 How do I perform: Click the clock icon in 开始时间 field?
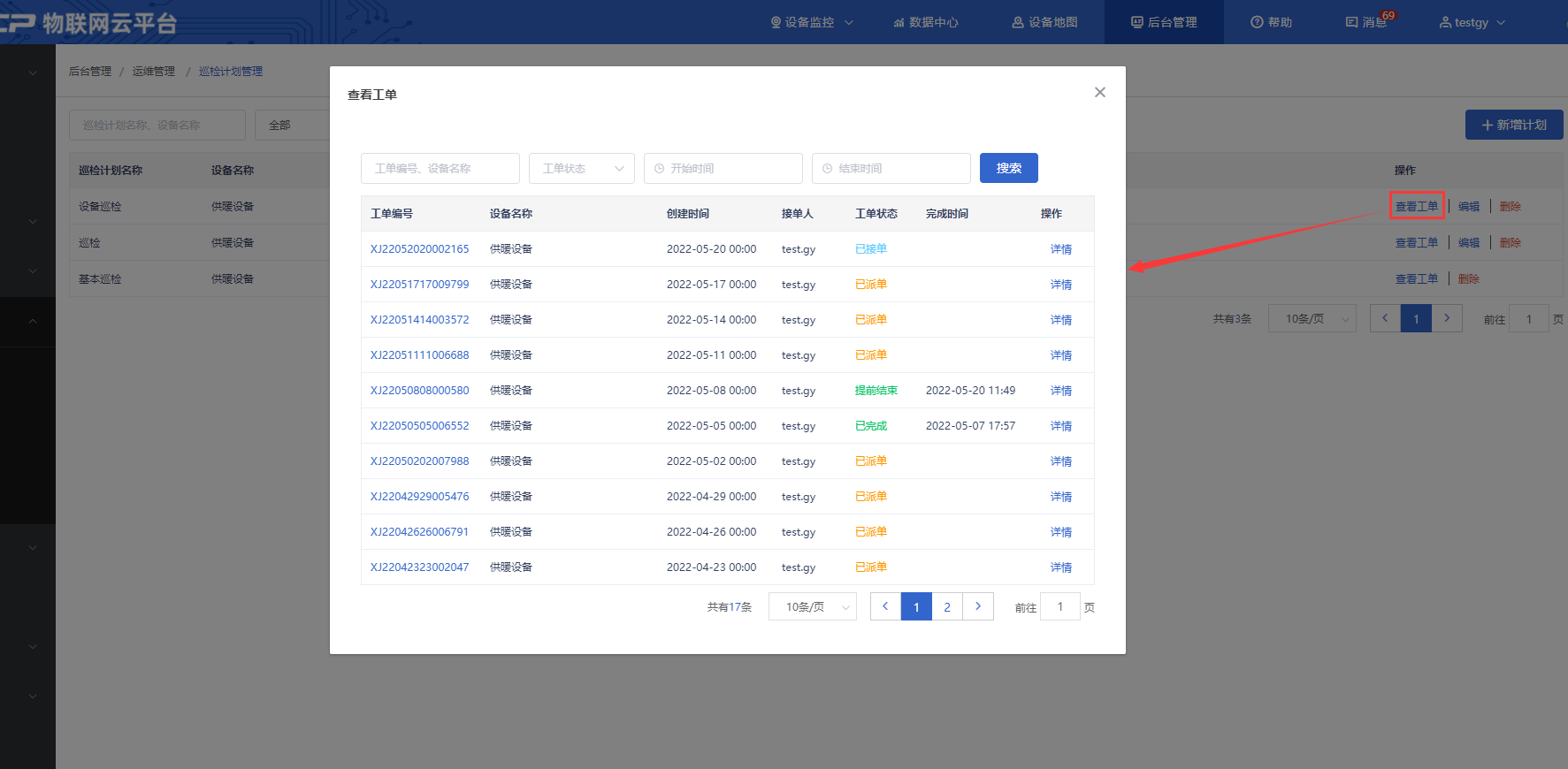(x=659, y=168)
